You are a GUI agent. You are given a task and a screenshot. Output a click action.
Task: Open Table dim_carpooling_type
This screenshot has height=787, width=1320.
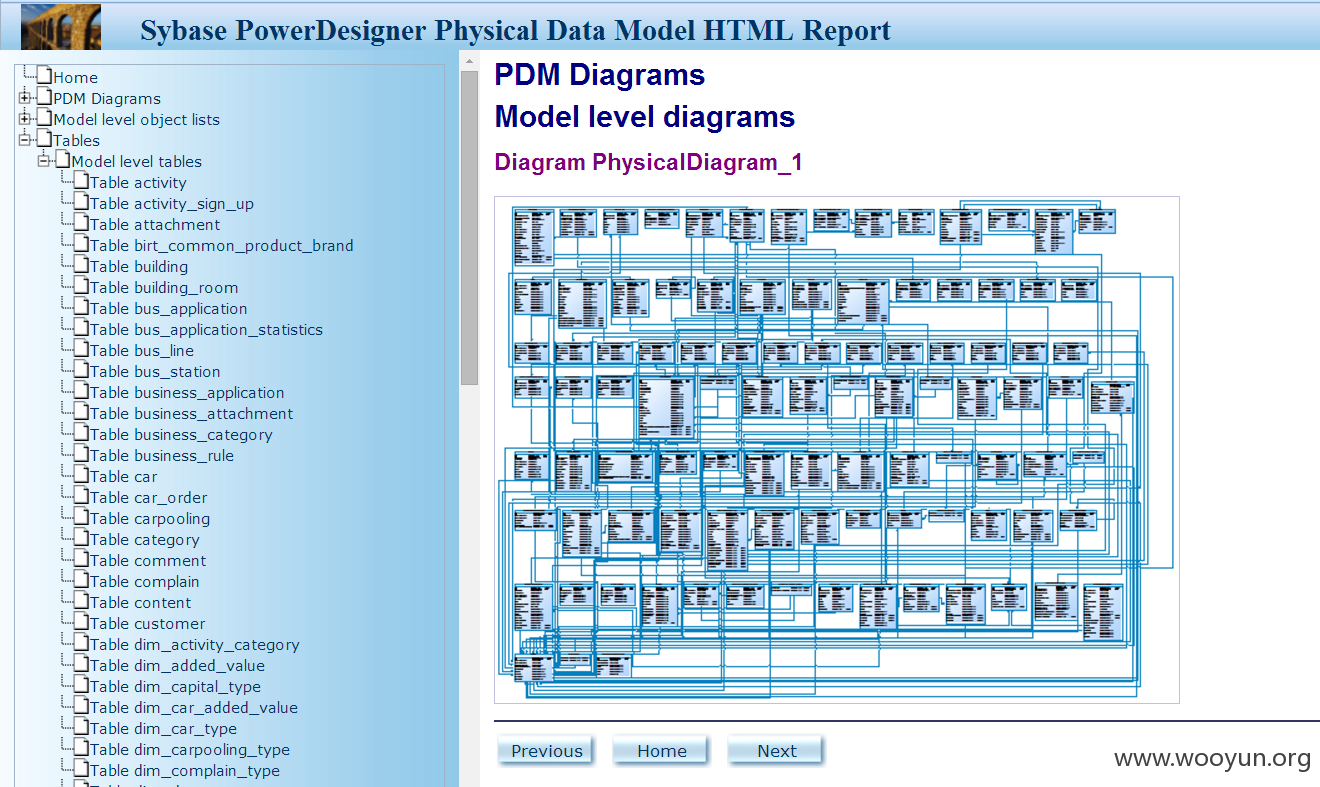(190, 749)
